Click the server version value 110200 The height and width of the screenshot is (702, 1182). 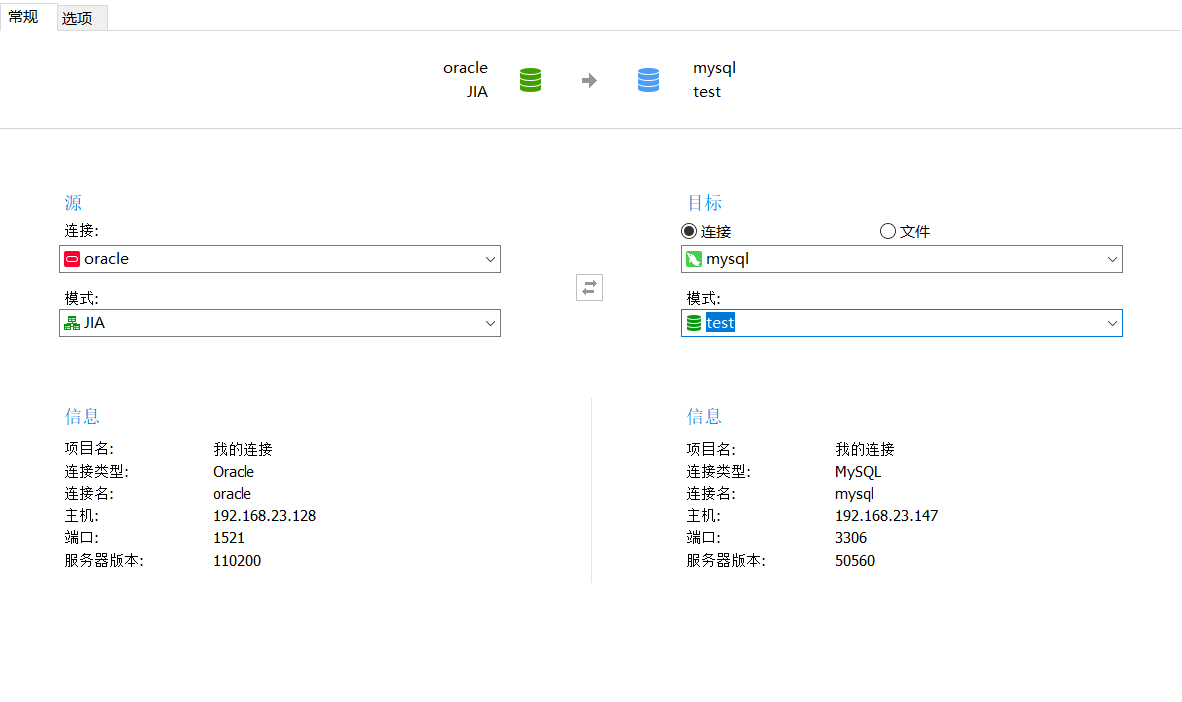click(237, 560)
